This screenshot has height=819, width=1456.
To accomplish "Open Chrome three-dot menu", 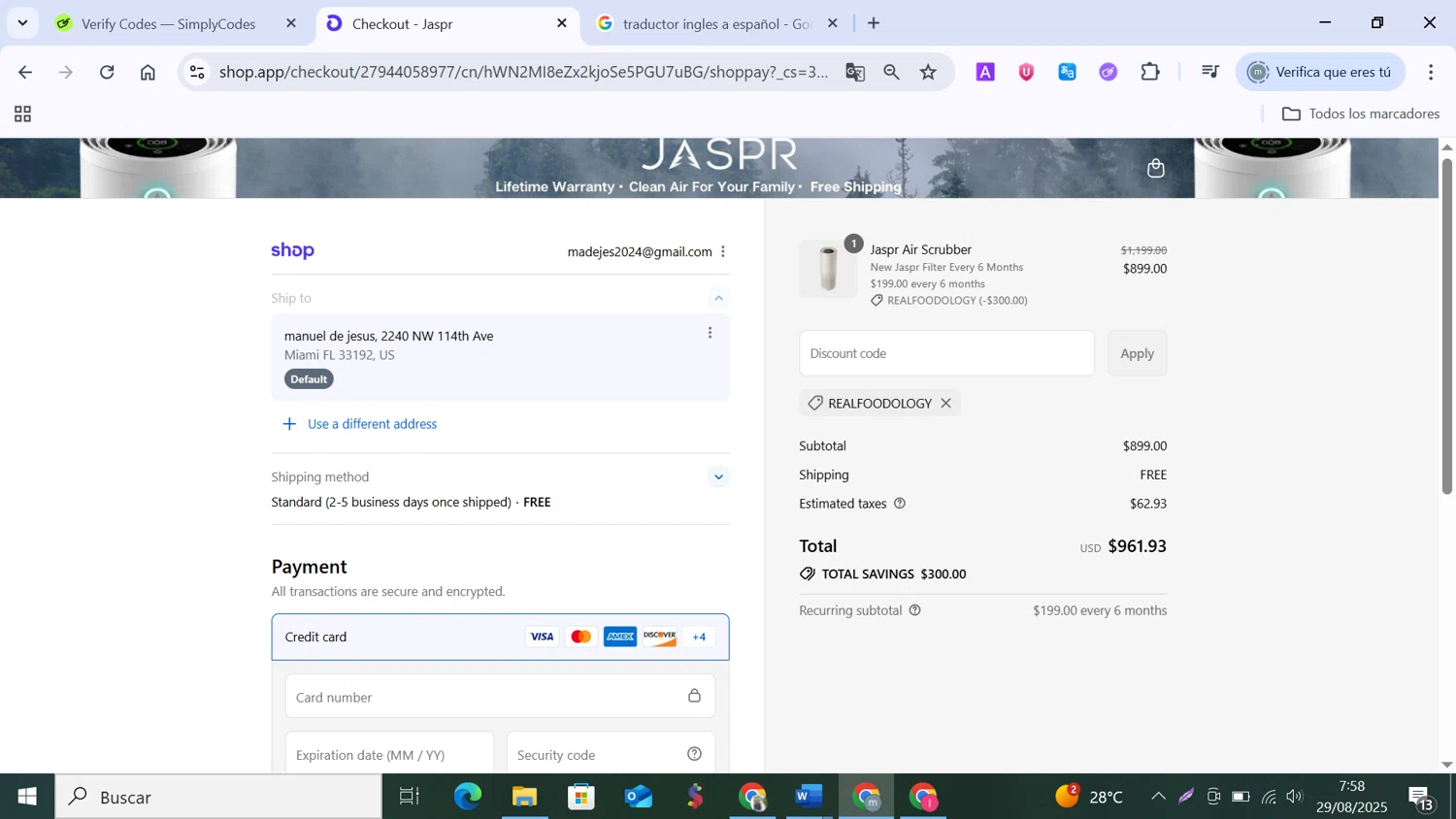I will click(x=1431, y=72).
